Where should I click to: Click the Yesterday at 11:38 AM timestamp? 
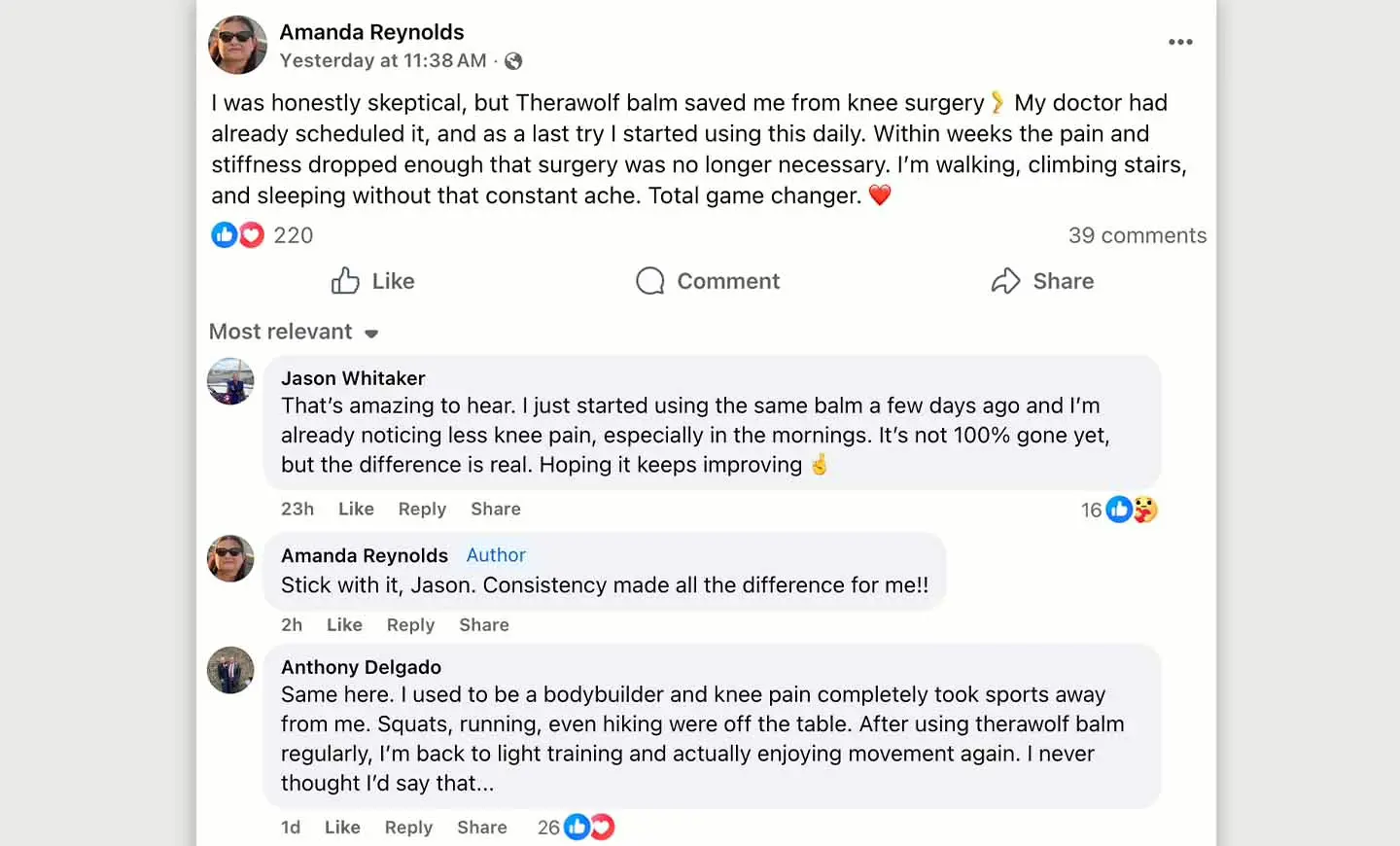pyautogui.click(x=383, y=60)
